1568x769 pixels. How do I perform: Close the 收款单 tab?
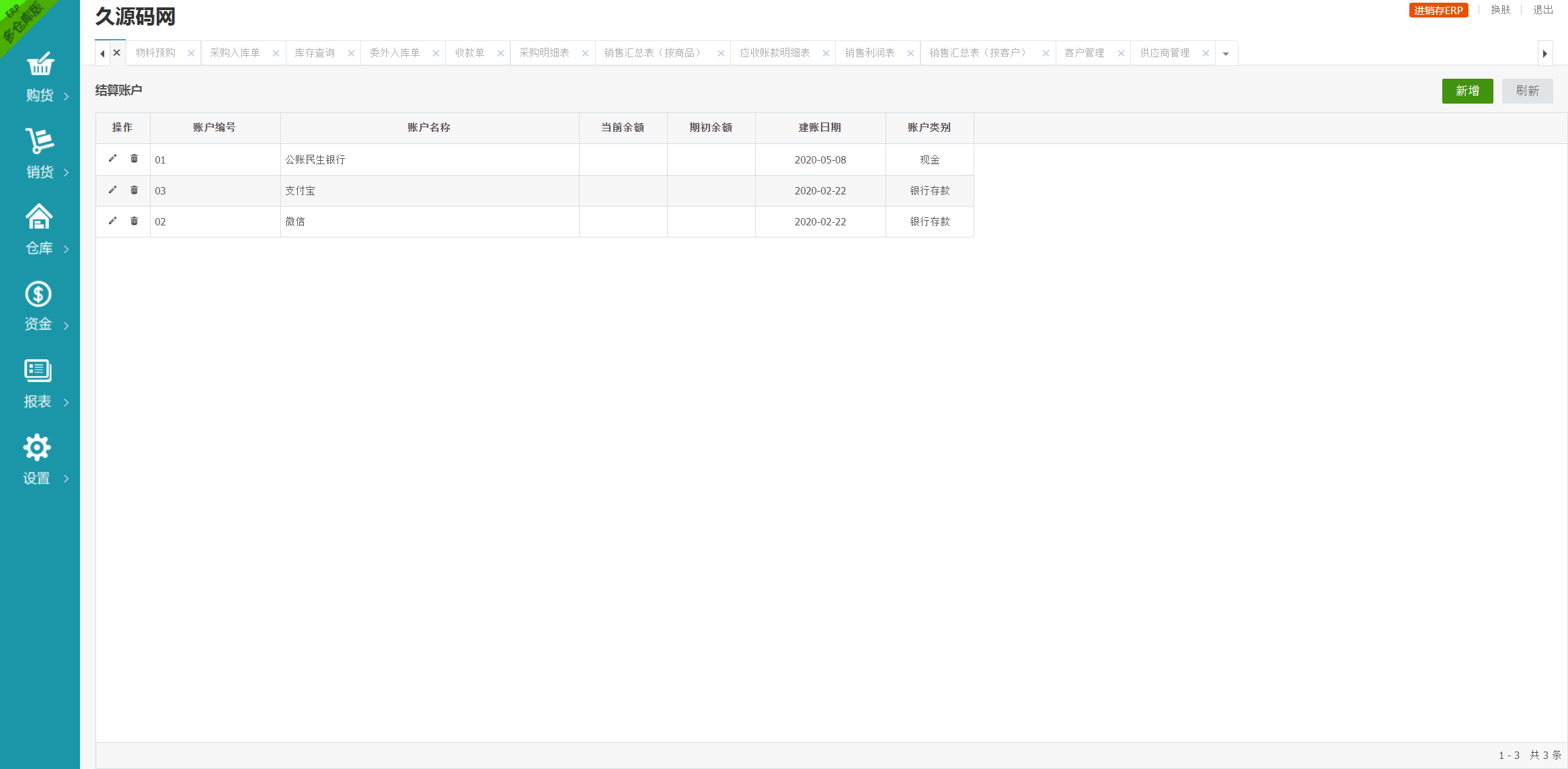(x=500, y=53)
